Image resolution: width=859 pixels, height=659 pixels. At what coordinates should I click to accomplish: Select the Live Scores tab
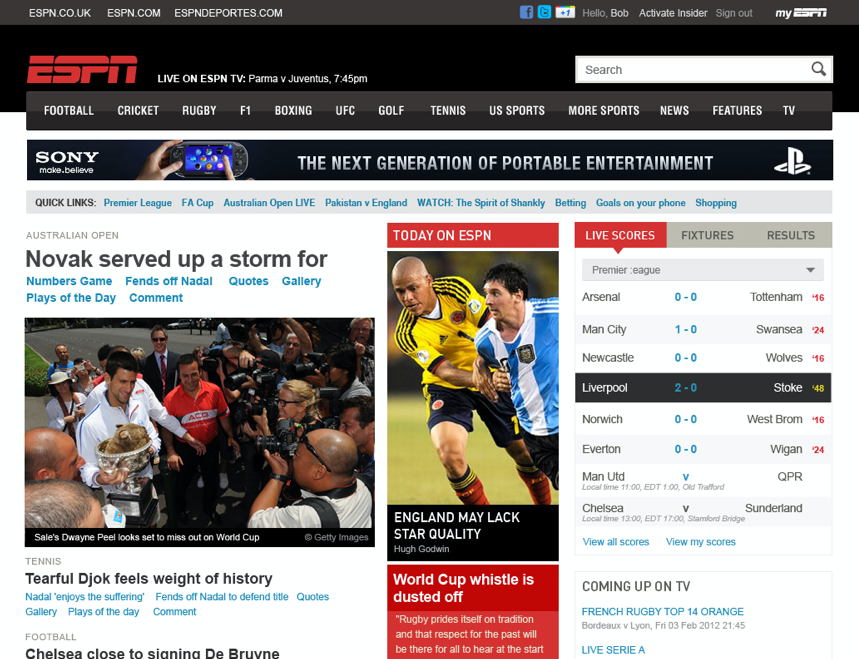[620, 236]
